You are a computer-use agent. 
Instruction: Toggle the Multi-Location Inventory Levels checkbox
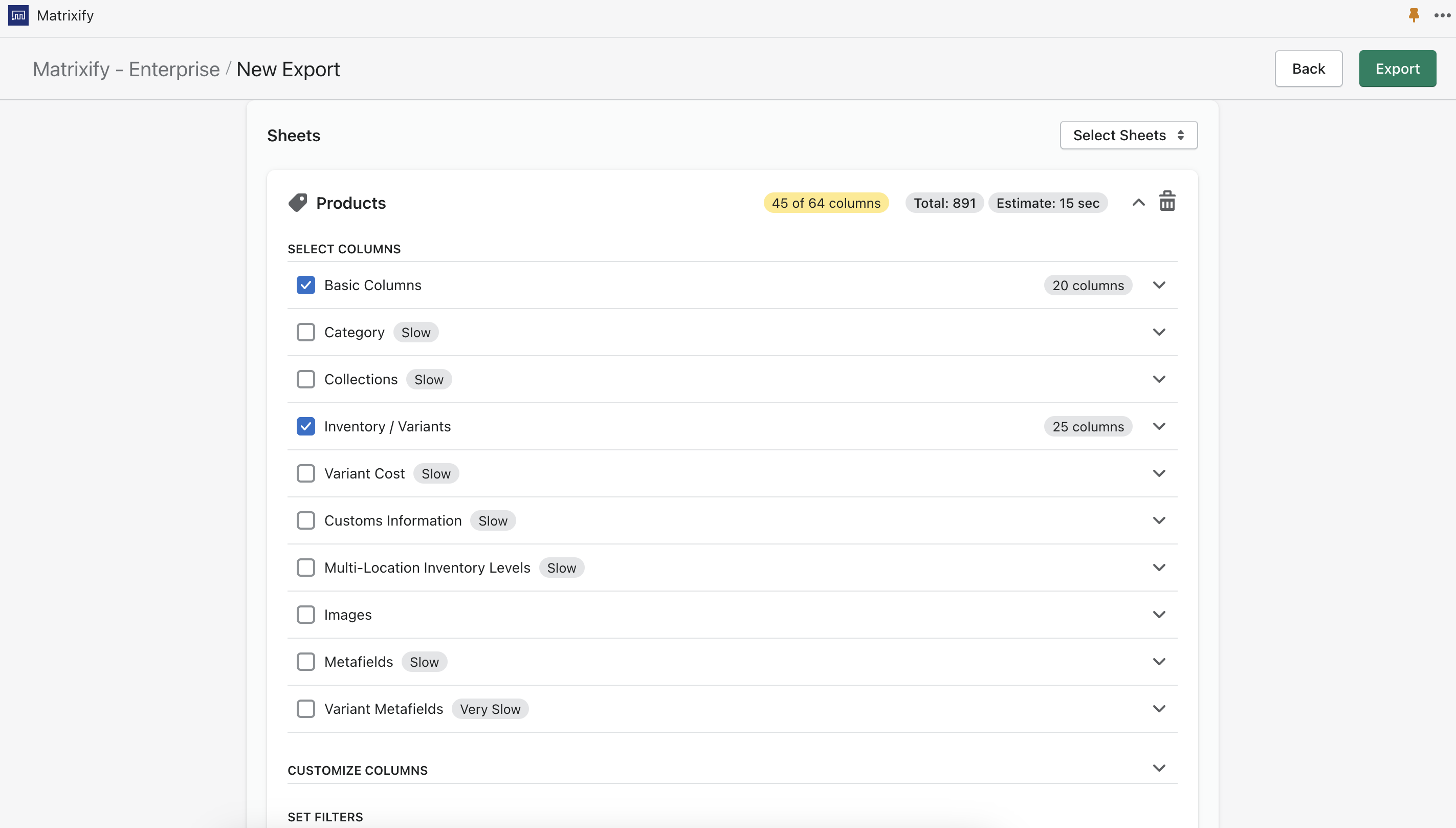click(306, 568)
